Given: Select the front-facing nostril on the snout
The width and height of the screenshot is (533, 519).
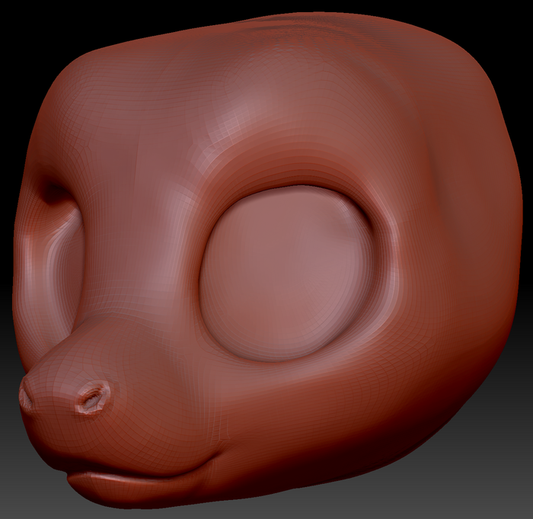Looking at the screenshot, I should tap(93, 397).
